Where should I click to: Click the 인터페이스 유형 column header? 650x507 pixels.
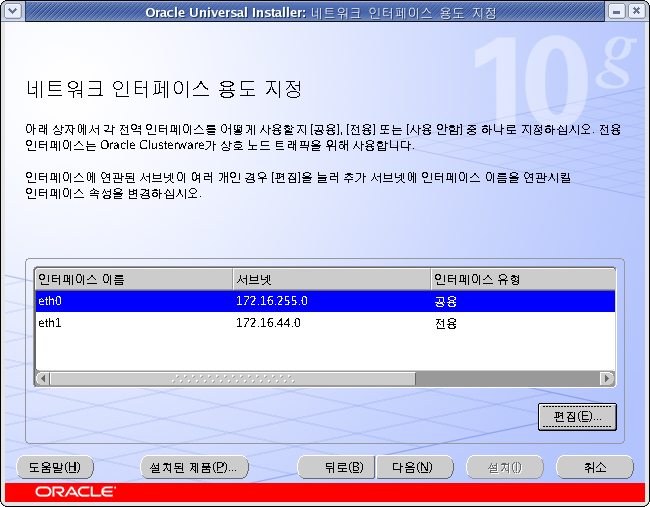point(523,279)
